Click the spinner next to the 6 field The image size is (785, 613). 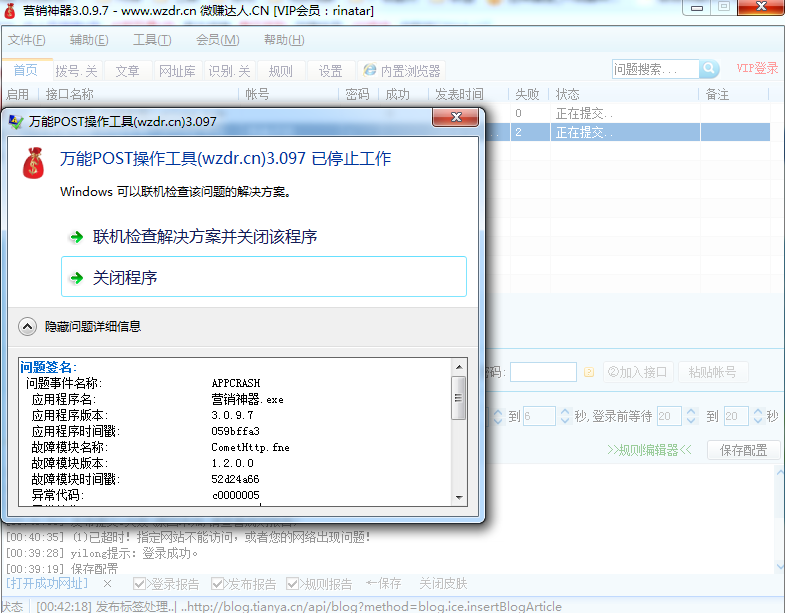point(565,416)
